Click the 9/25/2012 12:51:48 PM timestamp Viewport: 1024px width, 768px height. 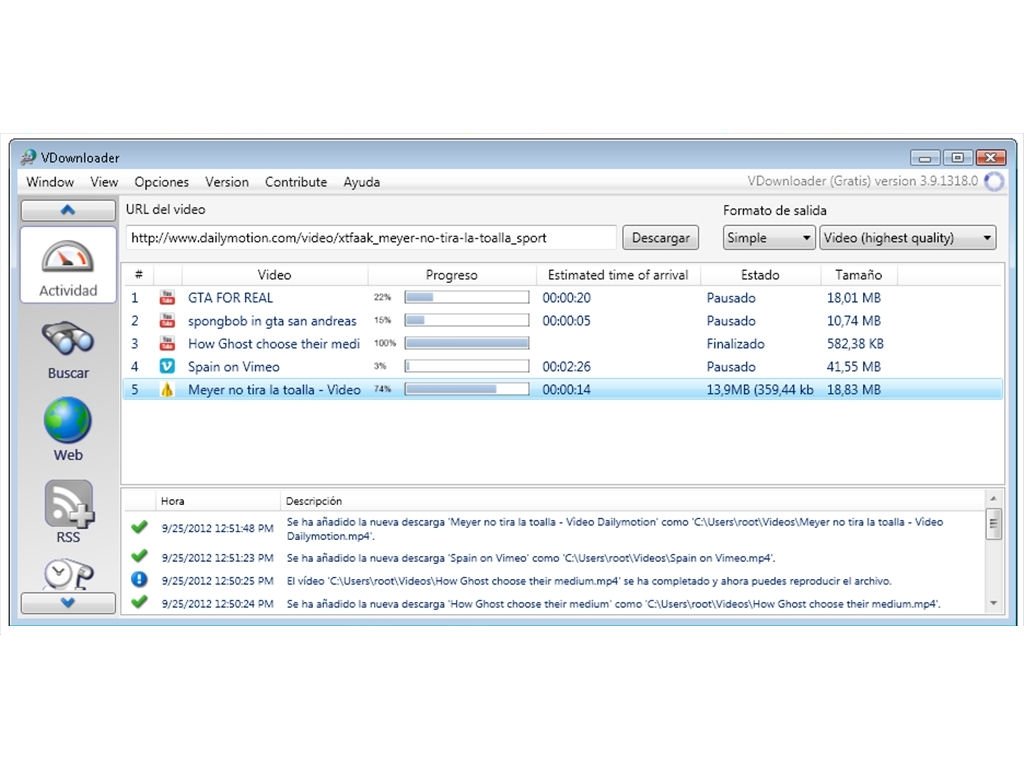tap(217, 528)
